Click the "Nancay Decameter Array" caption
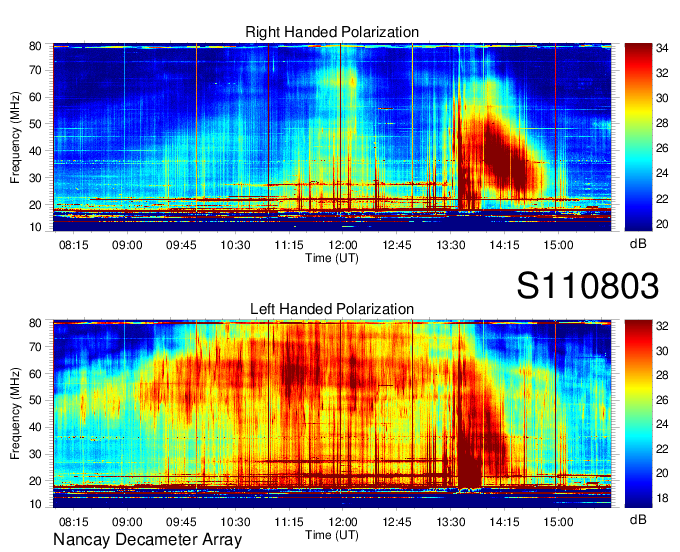The height and width of the screenshot is (552, 680). pos(147,540)
